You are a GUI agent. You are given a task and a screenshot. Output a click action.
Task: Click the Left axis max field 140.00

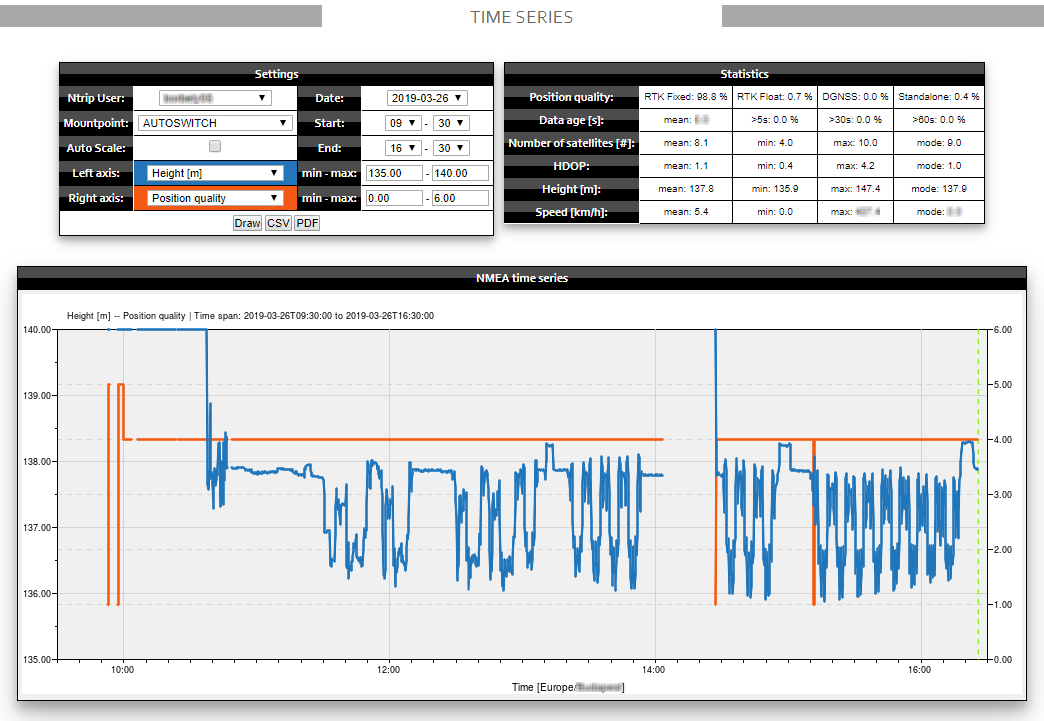(x=461, y=173)
